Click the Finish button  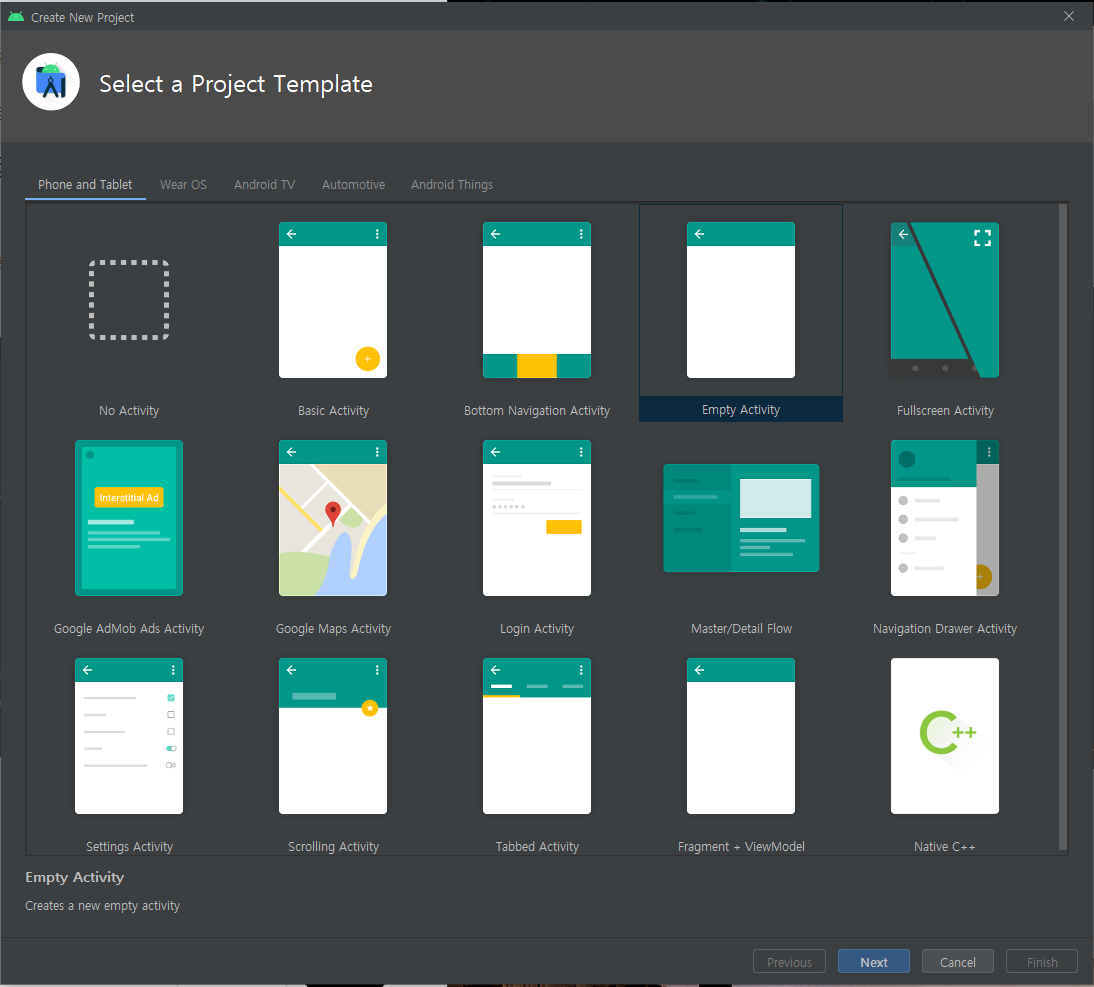(1042, 962)
